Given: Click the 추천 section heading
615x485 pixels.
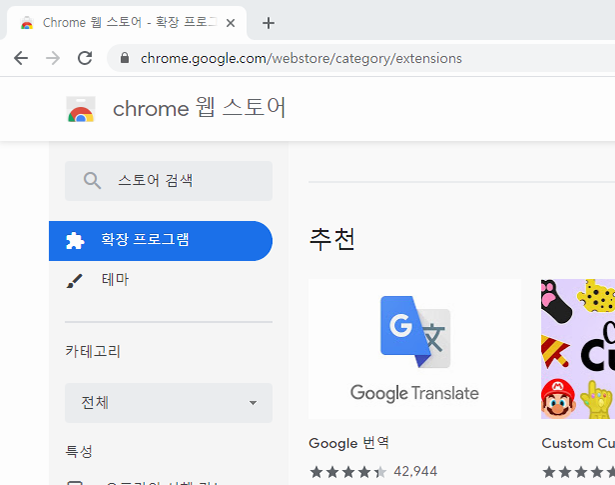Looking at the screenshot, I should [332, 239].
